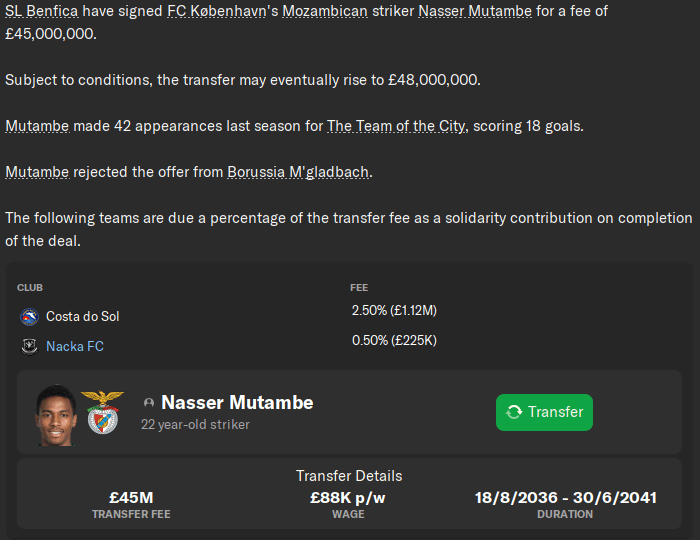Image resolution: width=700 pixels, height=540 pixels.
Task: Select the Costa do Sol club name
Action: [82, 316]
